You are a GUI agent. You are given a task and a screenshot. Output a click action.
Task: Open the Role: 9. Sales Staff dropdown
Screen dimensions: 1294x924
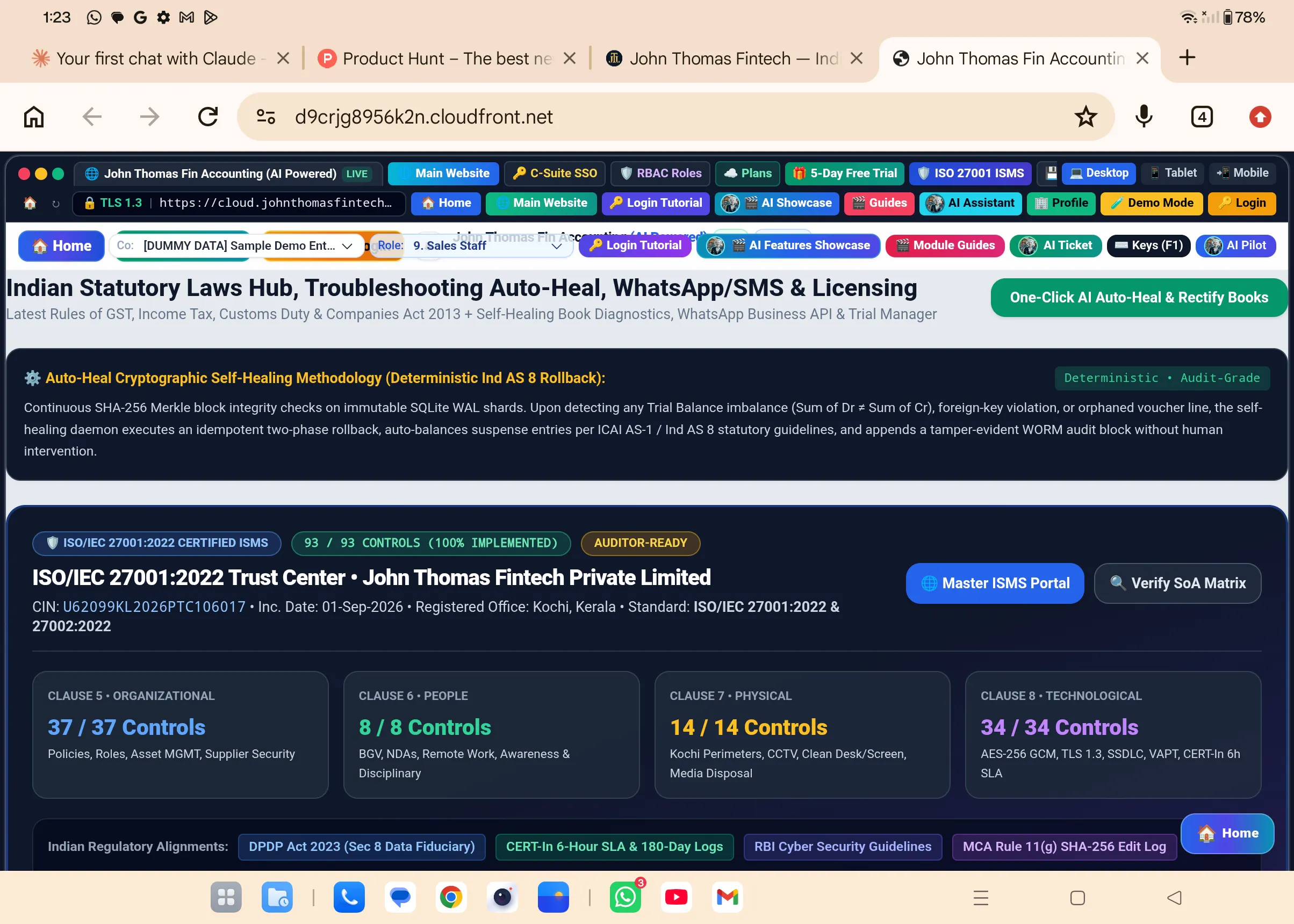click(471, 246)
